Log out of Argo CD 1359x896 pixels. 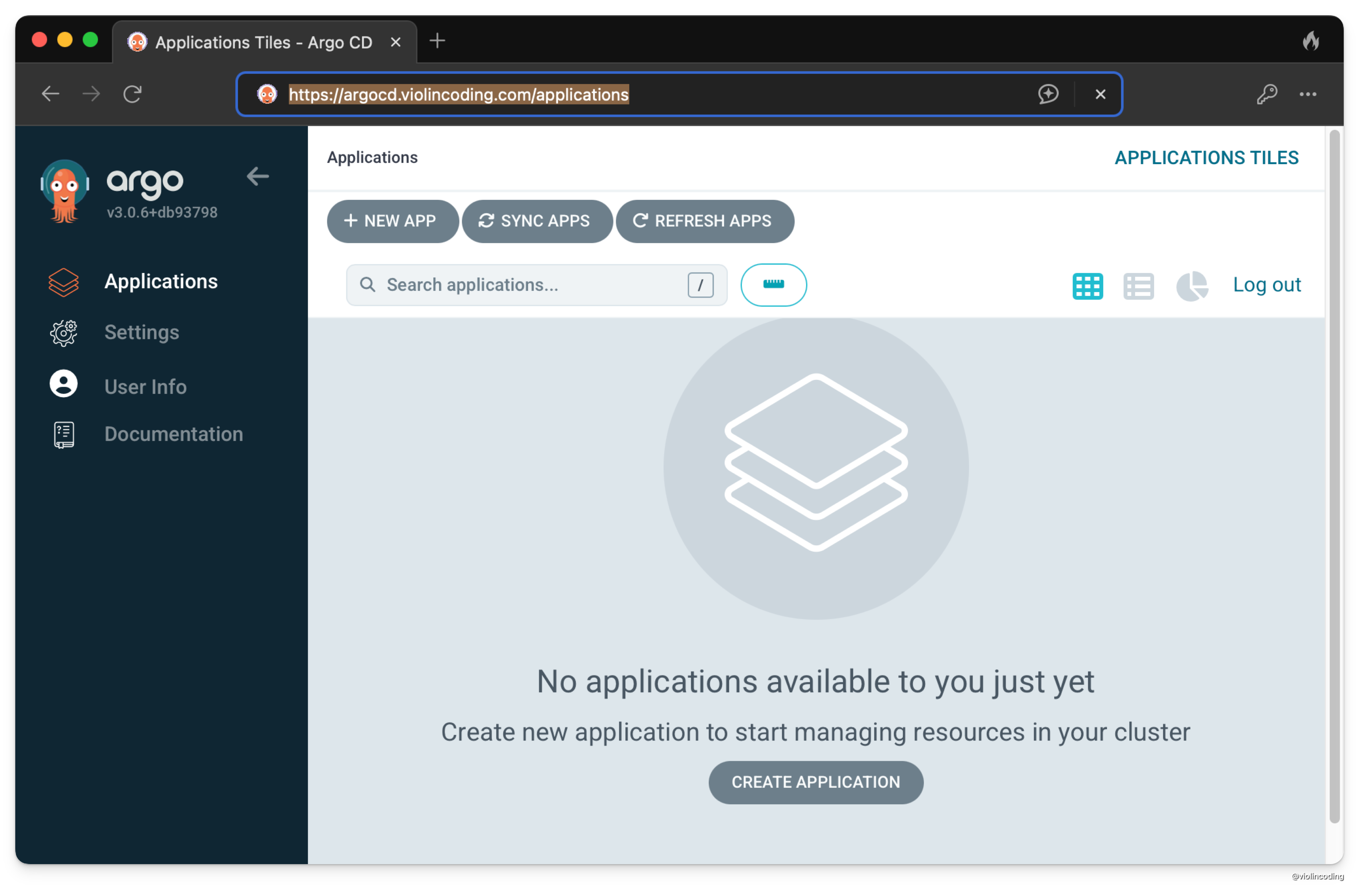click(x=1266, y=285)
